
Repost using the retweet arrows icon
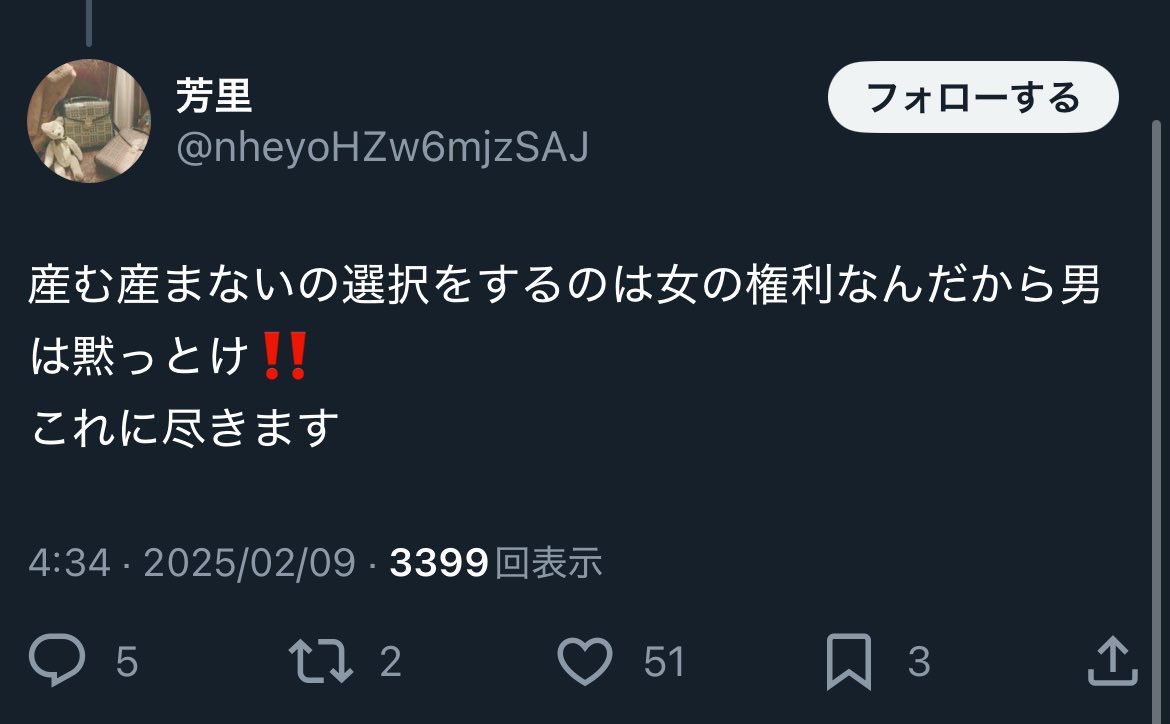click(x=321, y=661)
